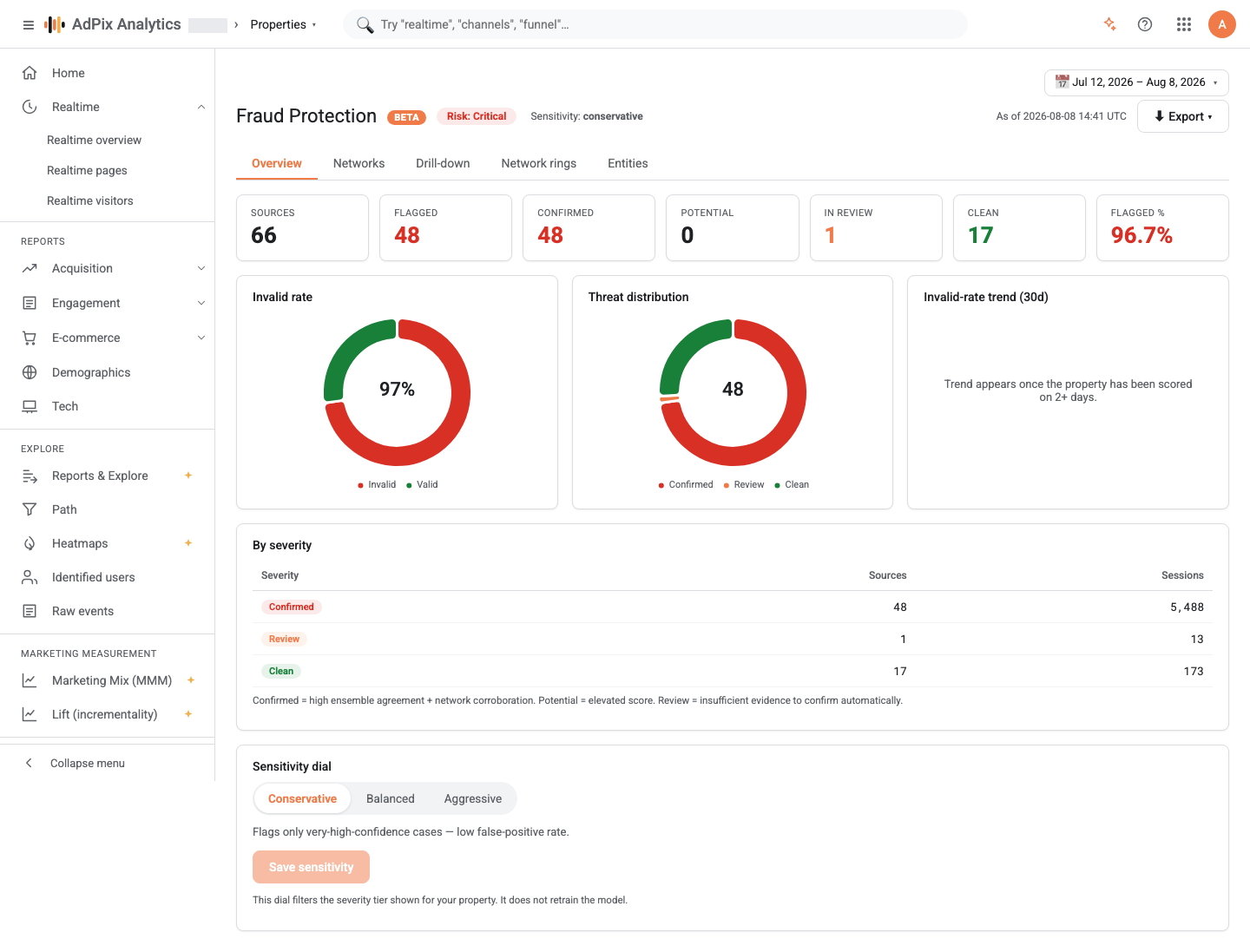Open Reports & Explore item
This screenshot has width=1250, height=952.
108,476
